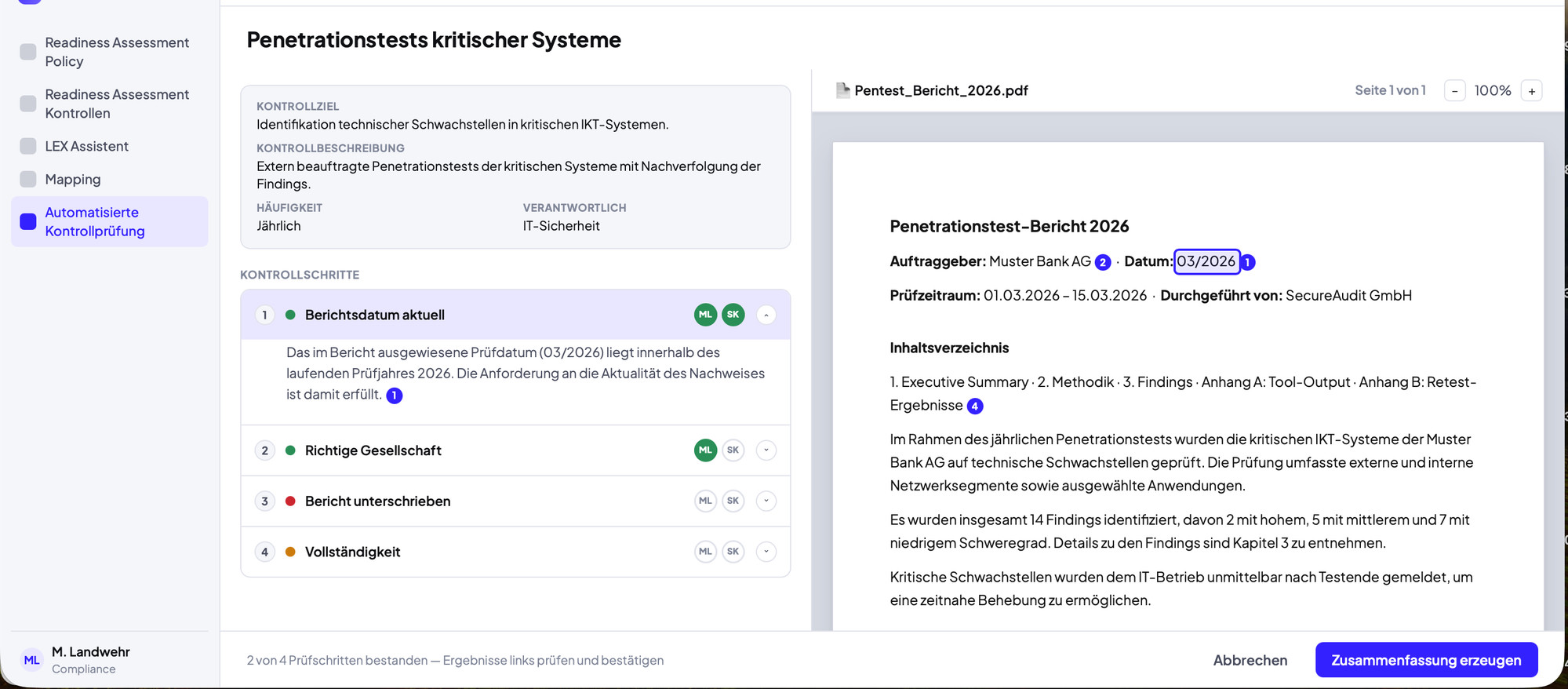Click the SK avatar on Berichtsdatum aktuell

pyautogui.click(x=733, y=315)
